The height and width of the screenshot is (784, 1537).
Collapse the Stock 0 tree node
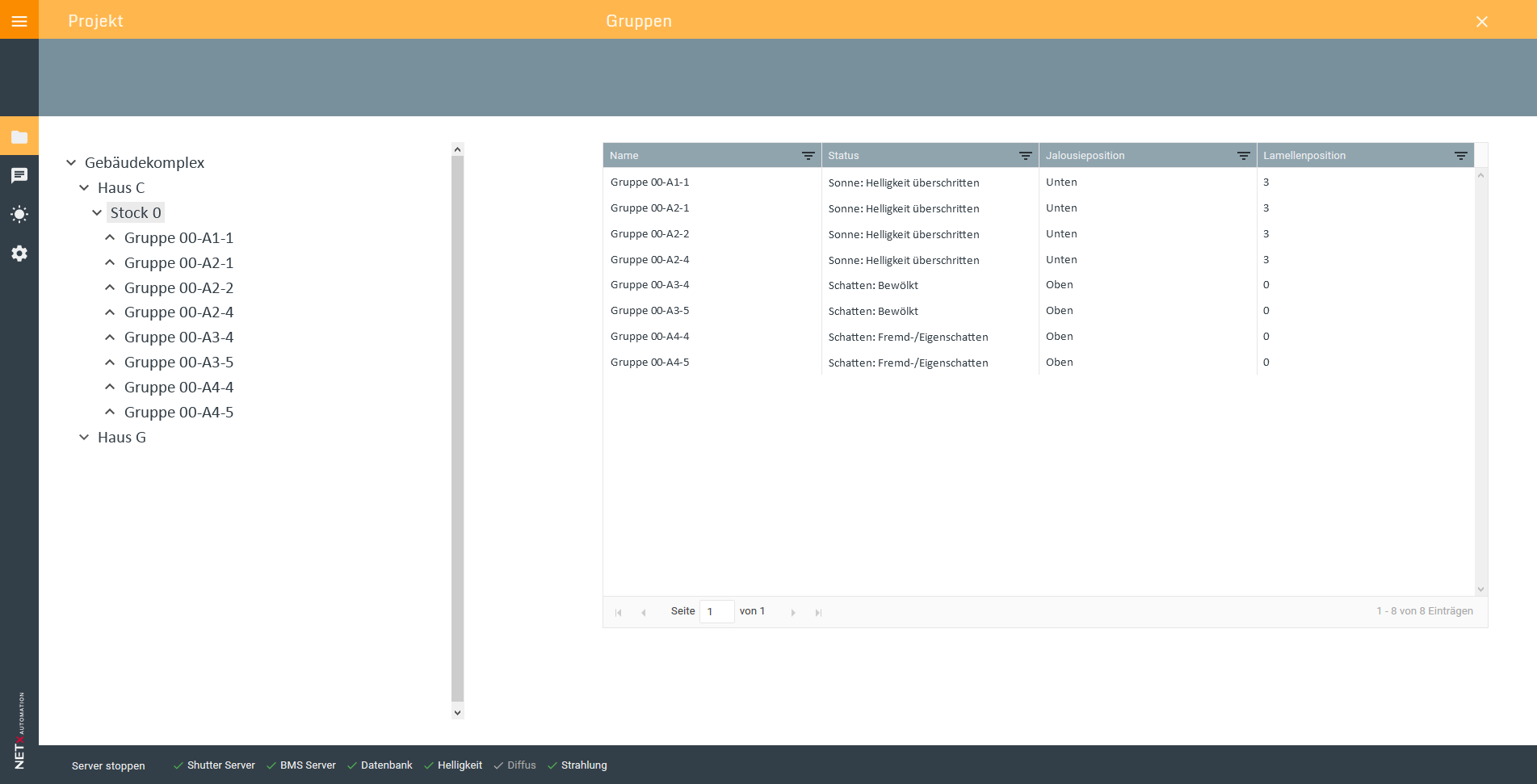[x=97, y=212]
